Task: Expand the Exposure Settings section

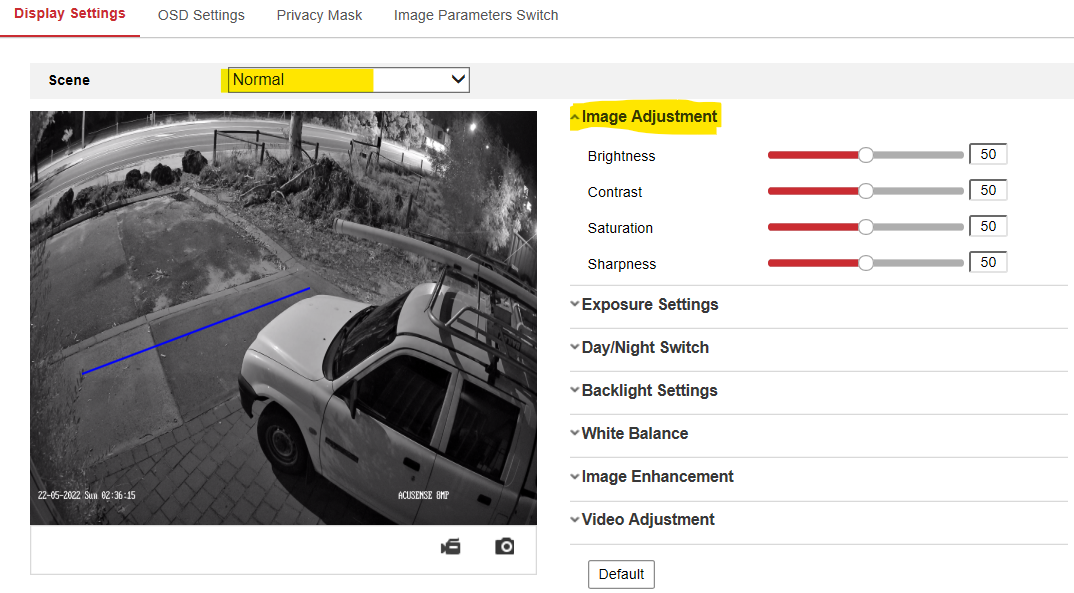Action: point(649,305)
